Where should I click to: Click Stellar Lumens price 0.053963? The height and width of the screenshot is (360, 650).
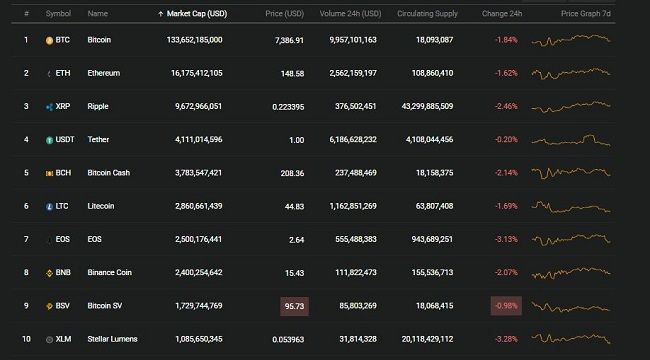click(288, 339)
